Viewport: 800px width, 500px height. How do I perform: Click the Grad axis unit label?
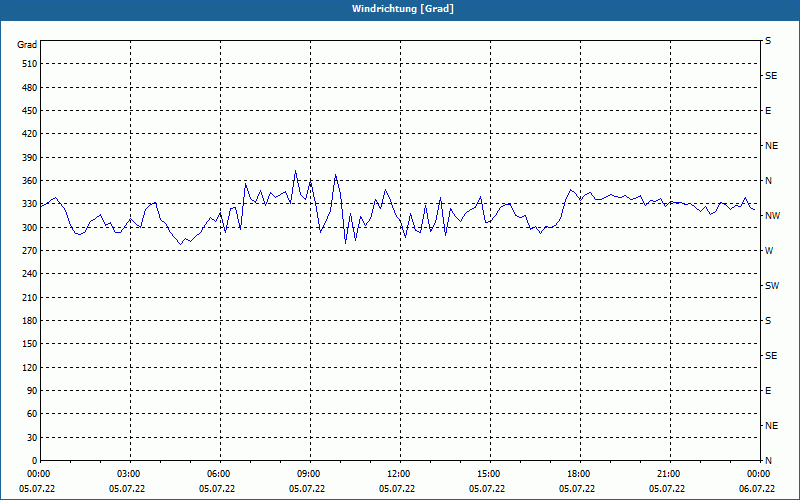tap(27, 45)
